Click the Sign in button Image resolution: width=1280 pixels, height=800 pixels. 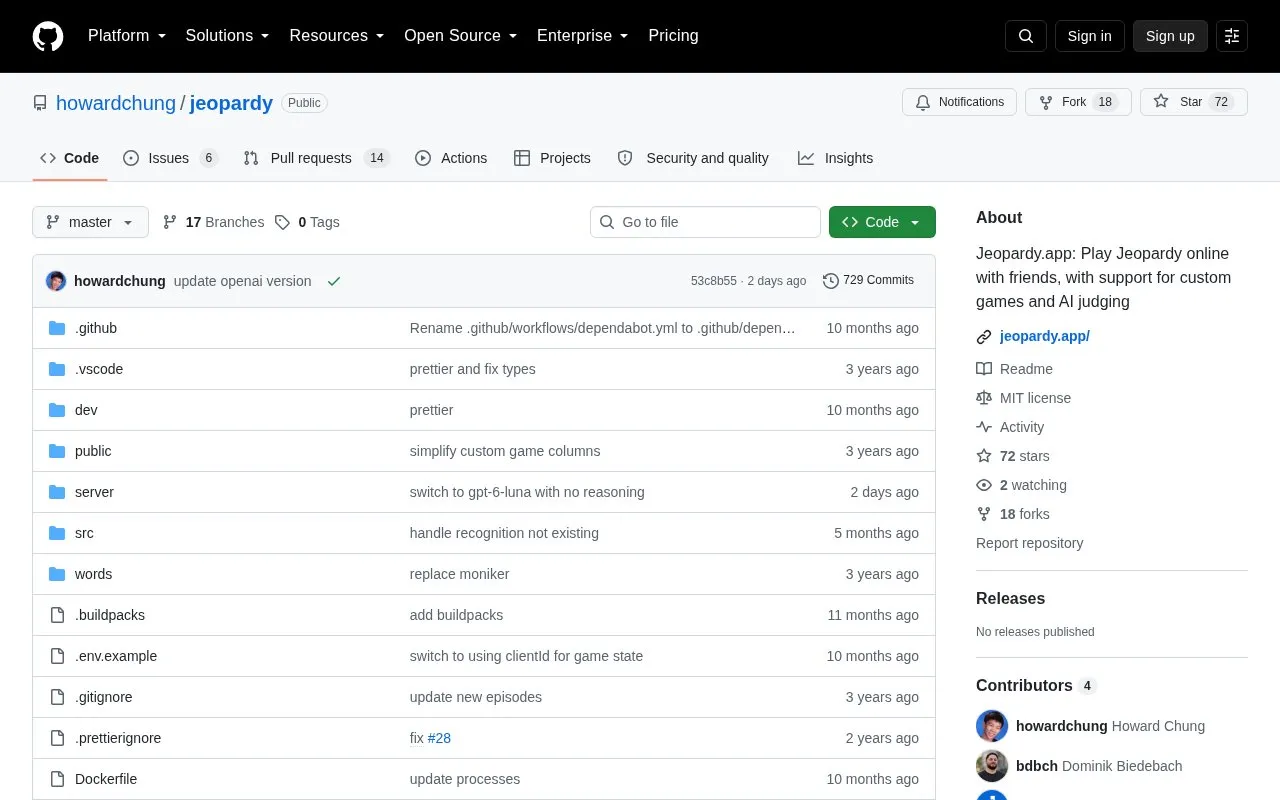pos(1089,36)
